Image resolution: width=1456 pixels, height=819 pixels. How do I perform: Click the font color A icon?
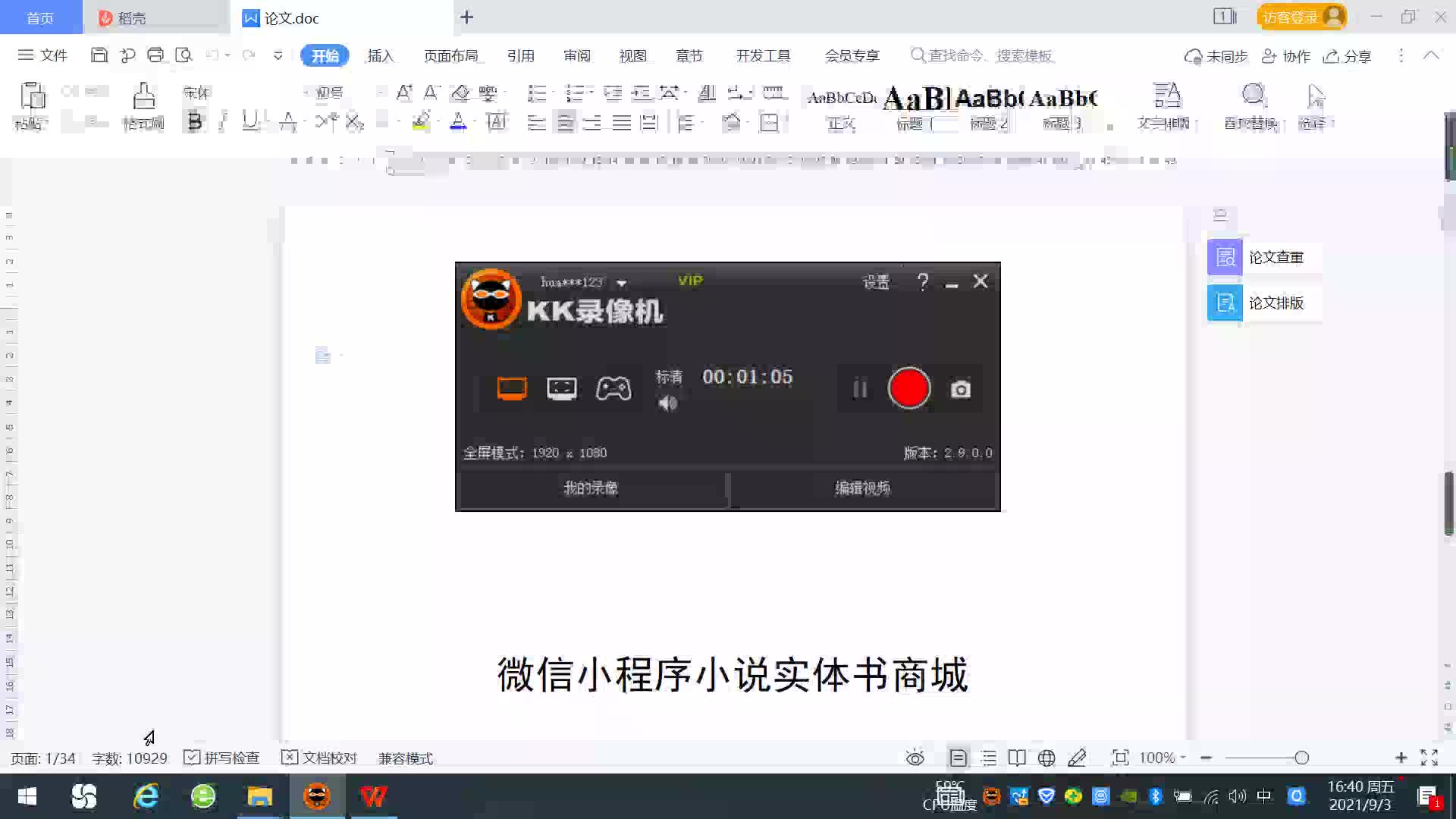pyautogui.click(x=458, y=121)
